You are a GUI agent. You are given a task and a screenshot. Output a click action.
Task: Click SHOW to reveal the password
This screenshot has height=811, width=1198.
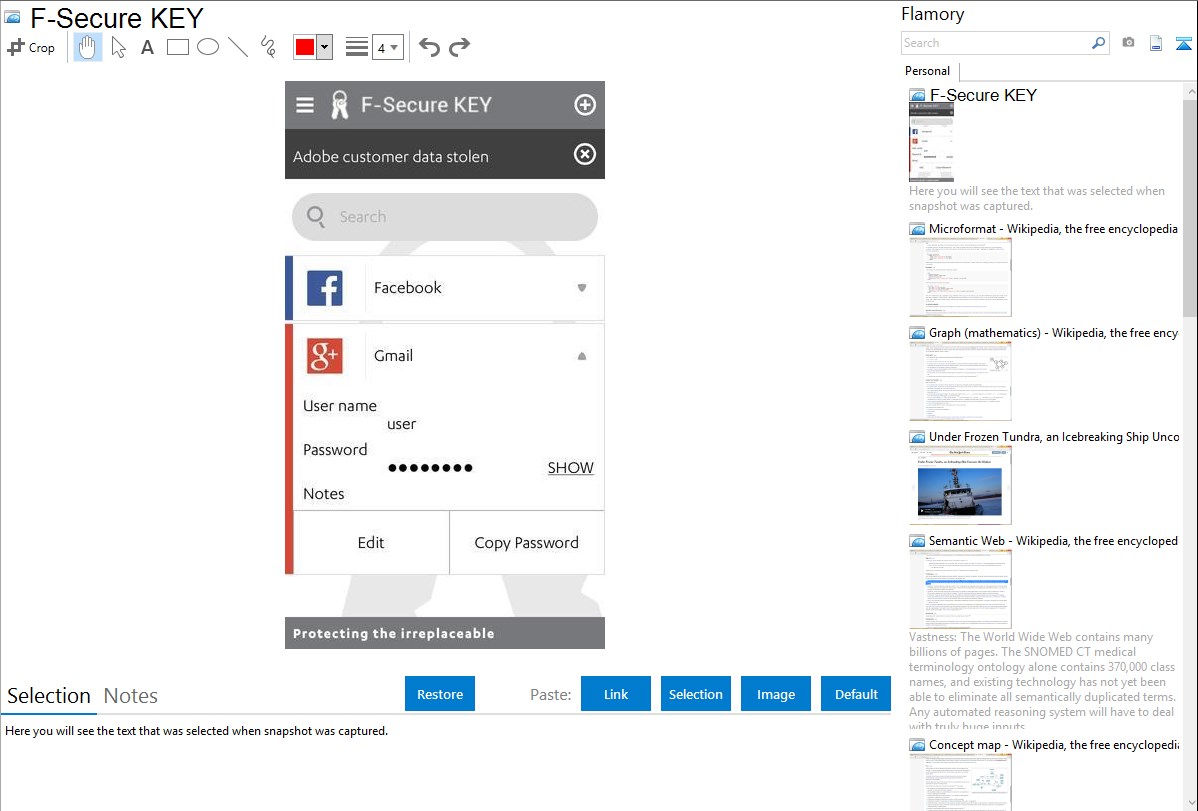pos(570,468)
